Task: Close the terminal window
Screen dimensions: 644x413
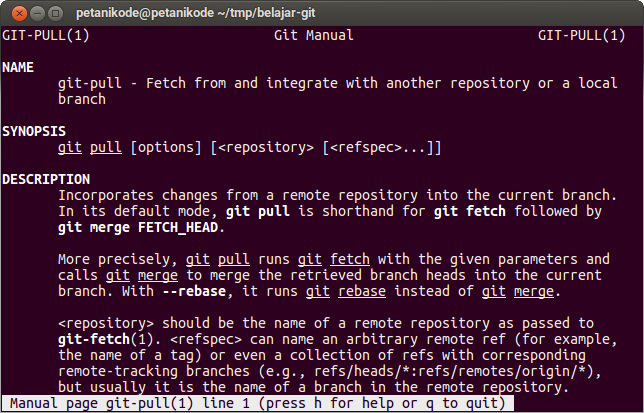Action: click(12, 11)
